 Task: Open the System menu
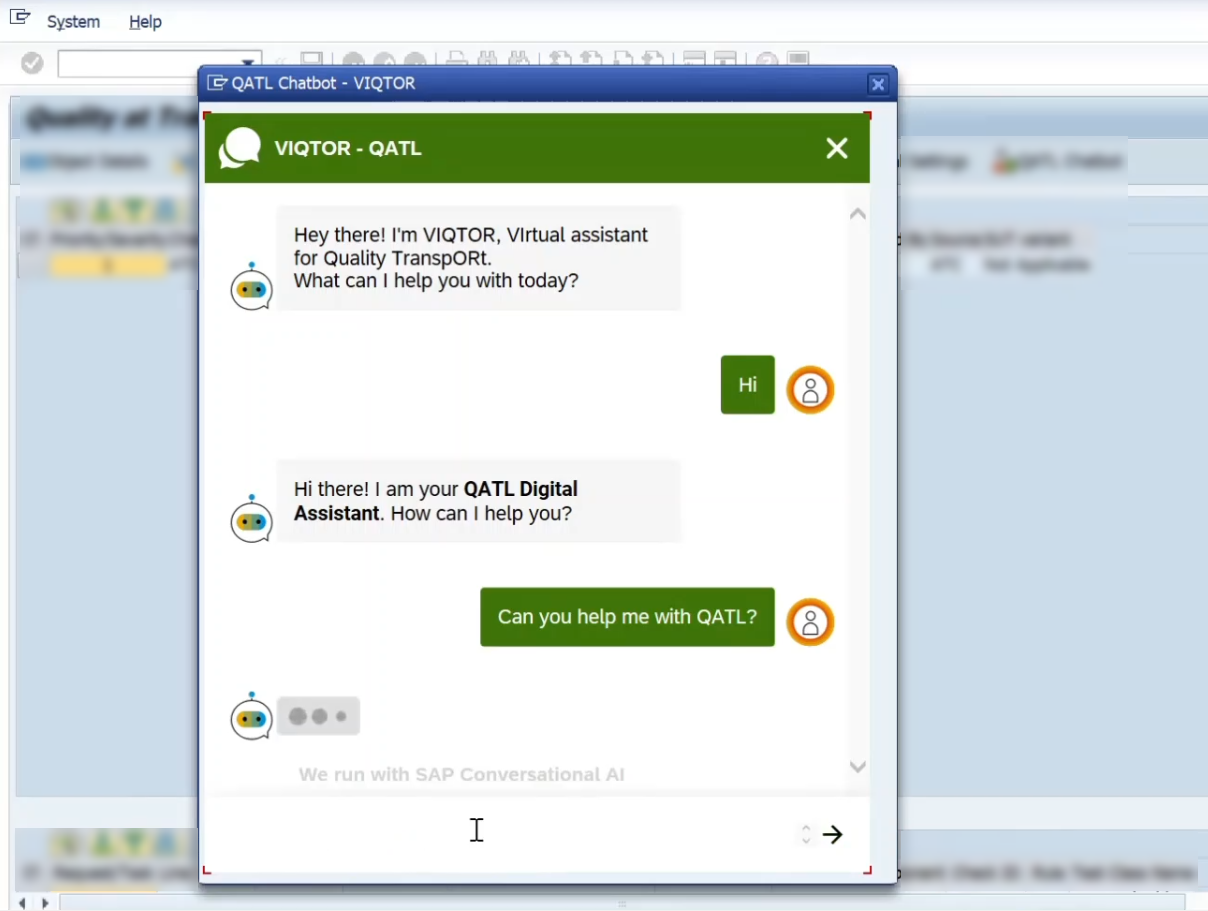click(73, 21)
